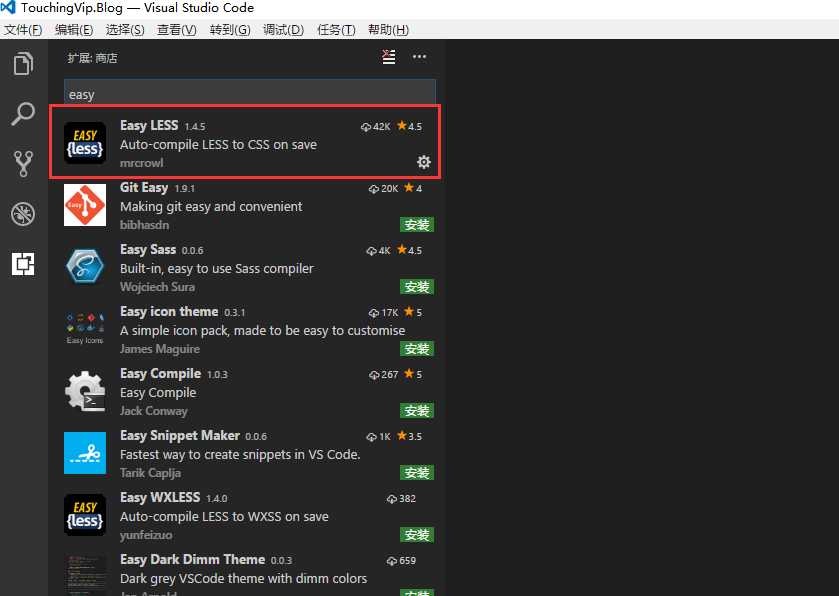
Task: Open the Search view in activity bar
Action: click(23, 113)
